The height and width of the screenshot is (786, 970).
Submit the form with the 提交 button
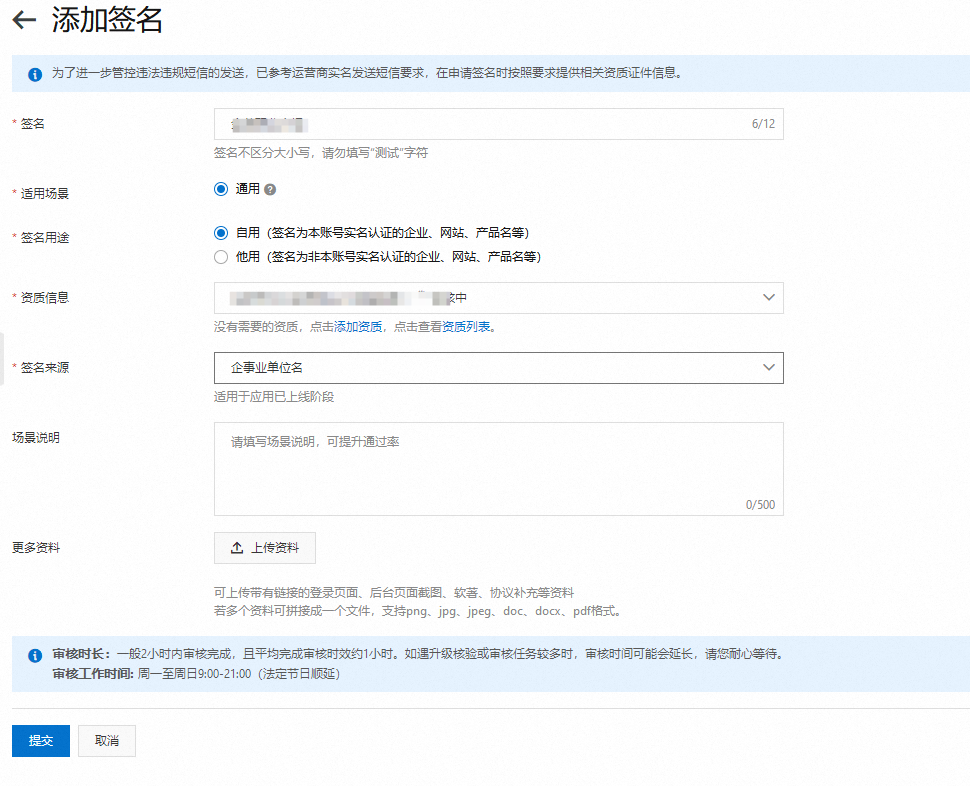(41, 741)
